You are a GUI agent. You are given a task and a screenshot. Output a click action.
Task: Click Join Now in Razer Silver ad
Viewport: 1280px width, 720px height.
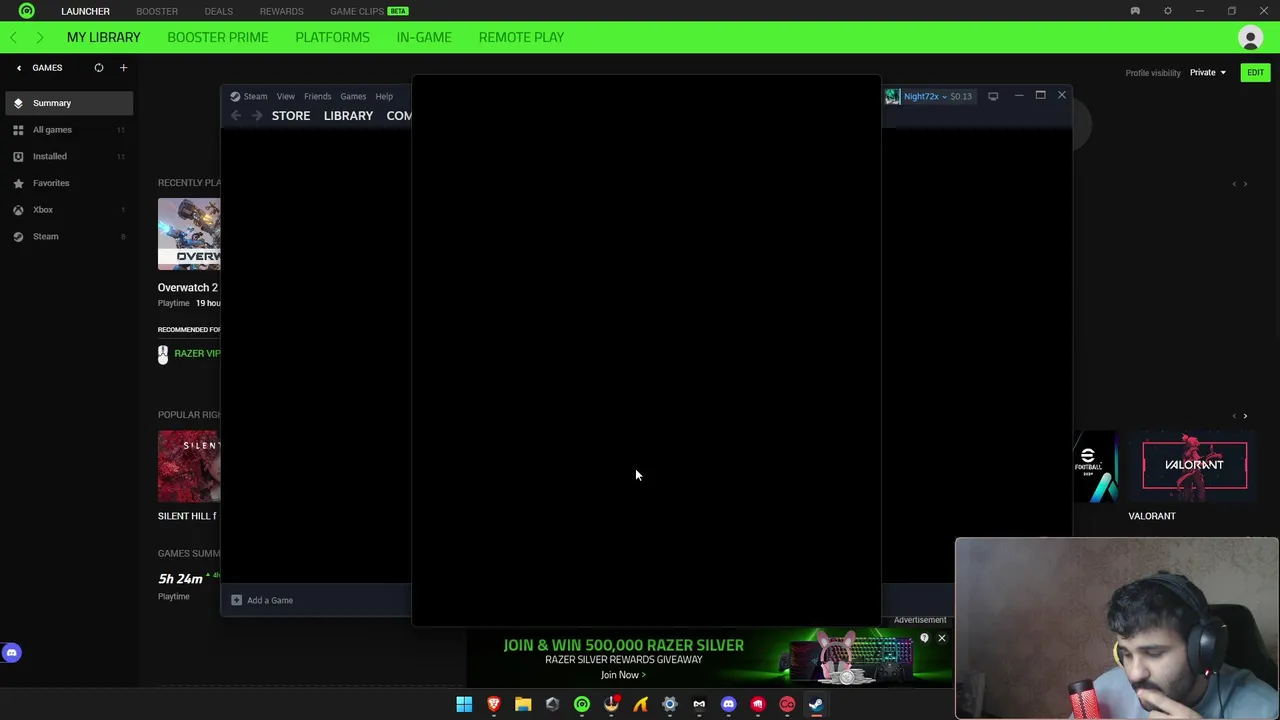click(x=623, y=675)
